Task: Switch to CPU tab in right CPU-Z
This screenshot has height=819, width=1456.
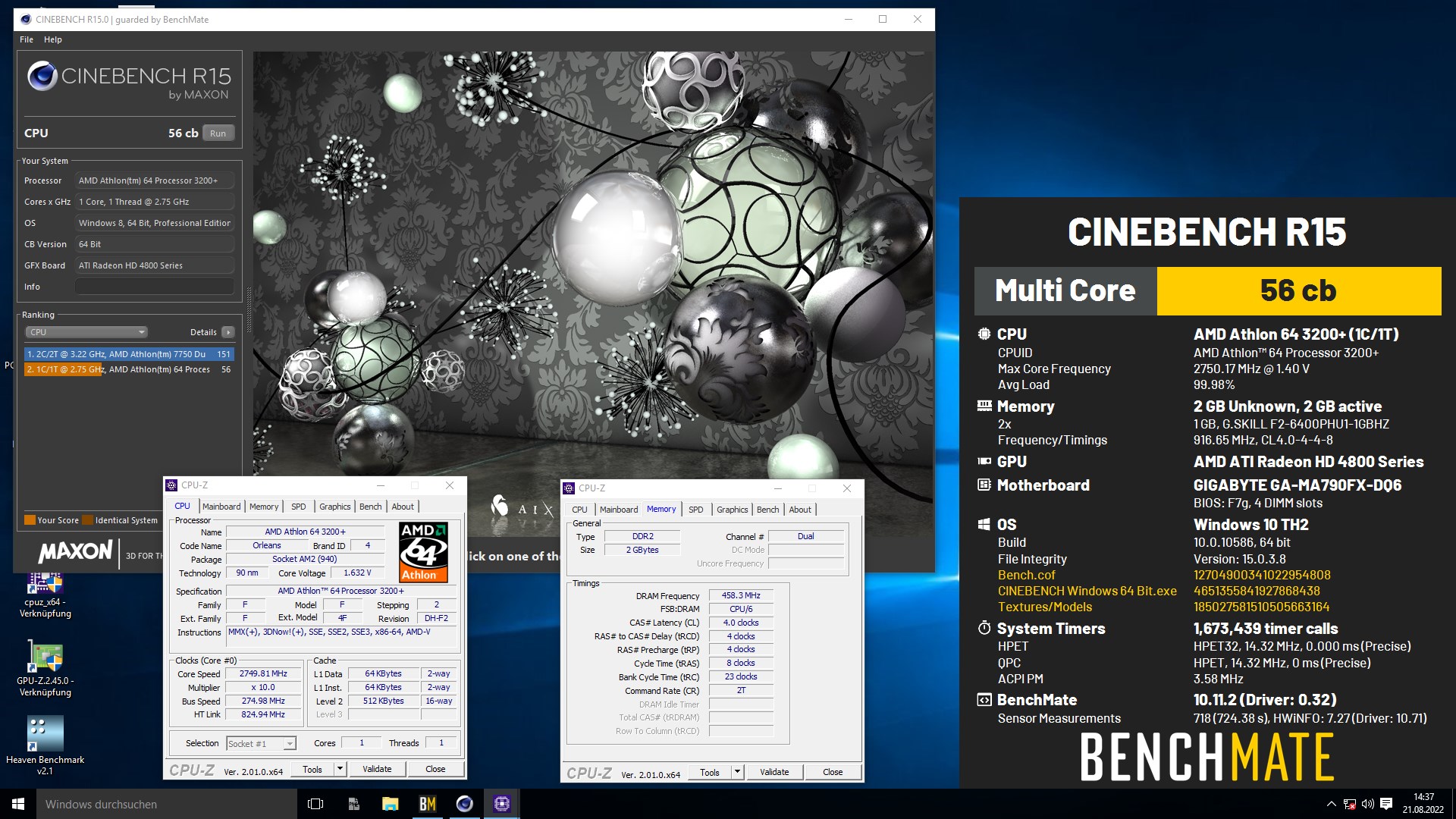Action: coord(579,510)
